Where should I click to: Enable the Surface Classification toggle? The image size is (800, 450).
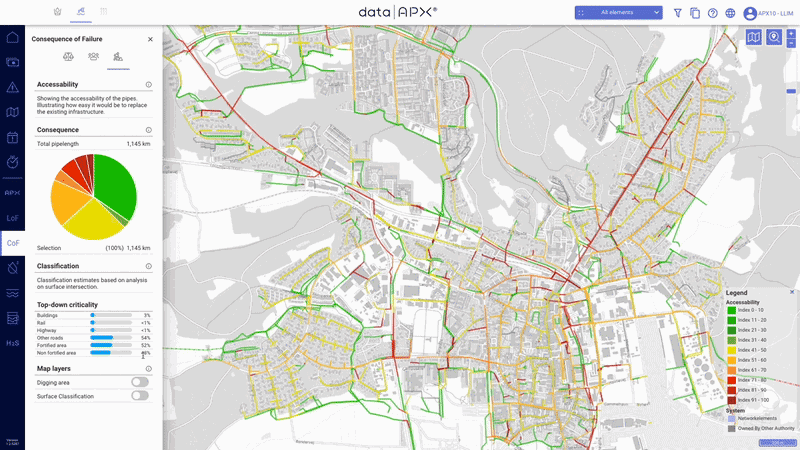coord(139,396)
